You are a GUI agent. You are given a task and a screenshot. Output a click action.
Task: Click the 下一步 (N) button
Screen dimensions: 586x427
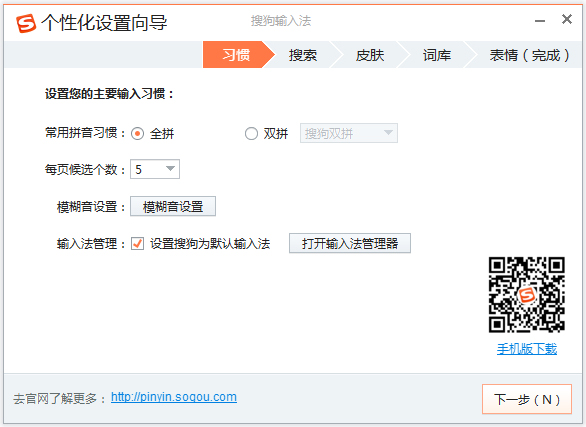point(527,399)
